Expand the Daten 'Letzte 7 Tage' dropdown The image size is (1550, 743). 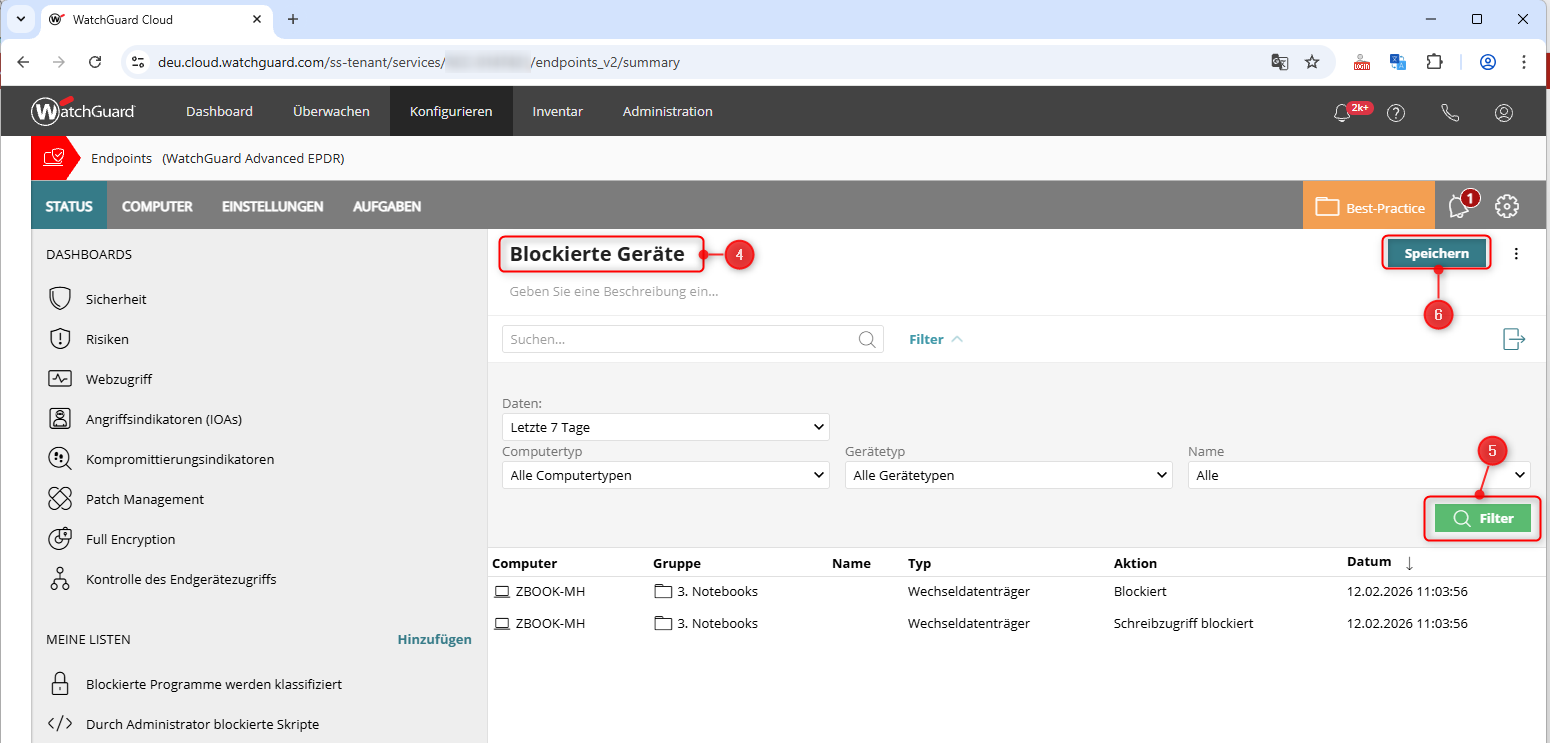(x=665, y=428)
